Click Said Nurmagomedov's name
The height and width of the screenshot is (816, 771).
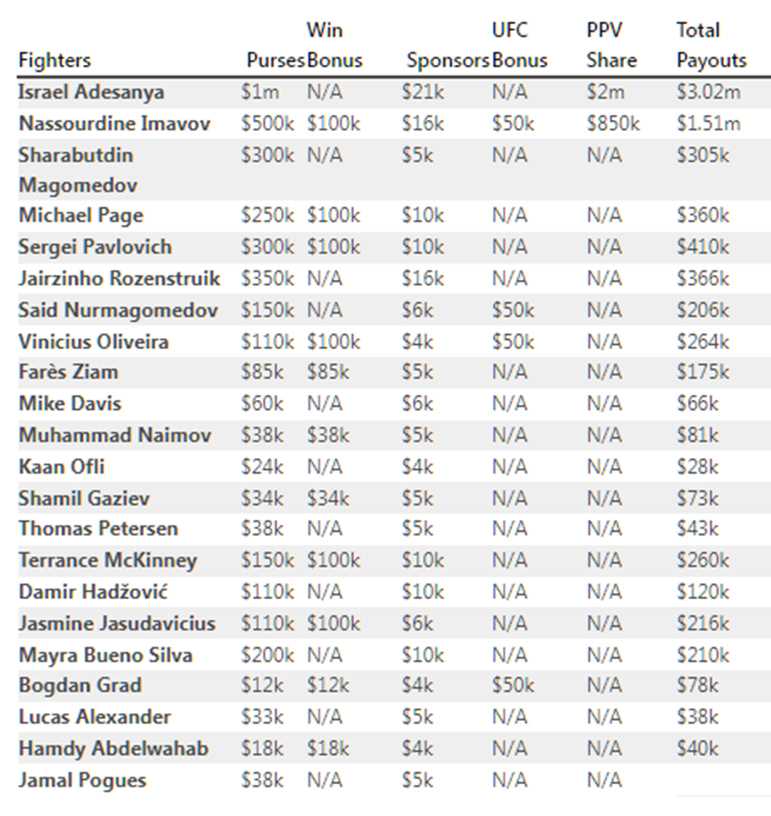[118, 310]
